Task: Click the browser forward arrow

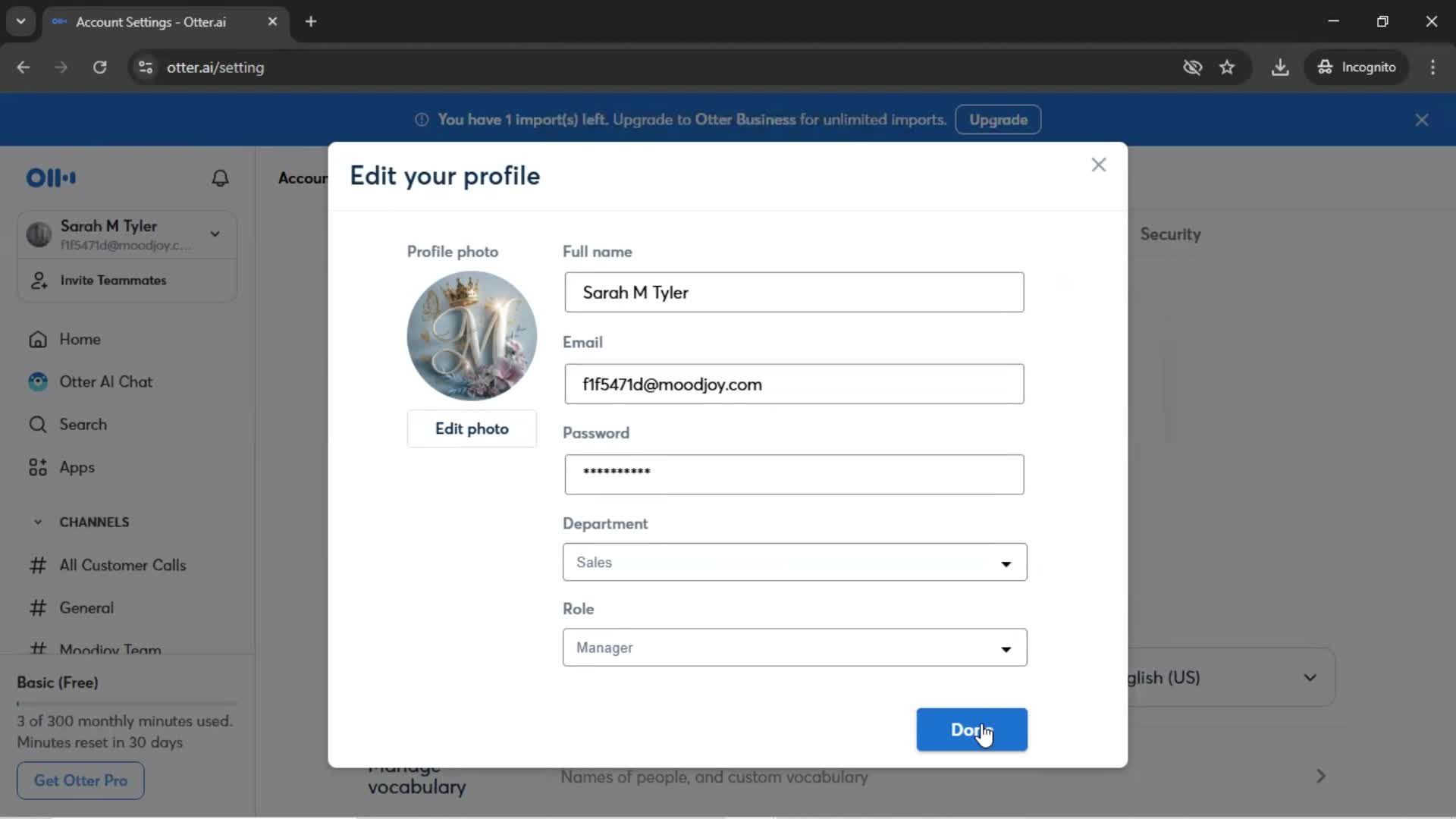Action: (x=61, y=67)
